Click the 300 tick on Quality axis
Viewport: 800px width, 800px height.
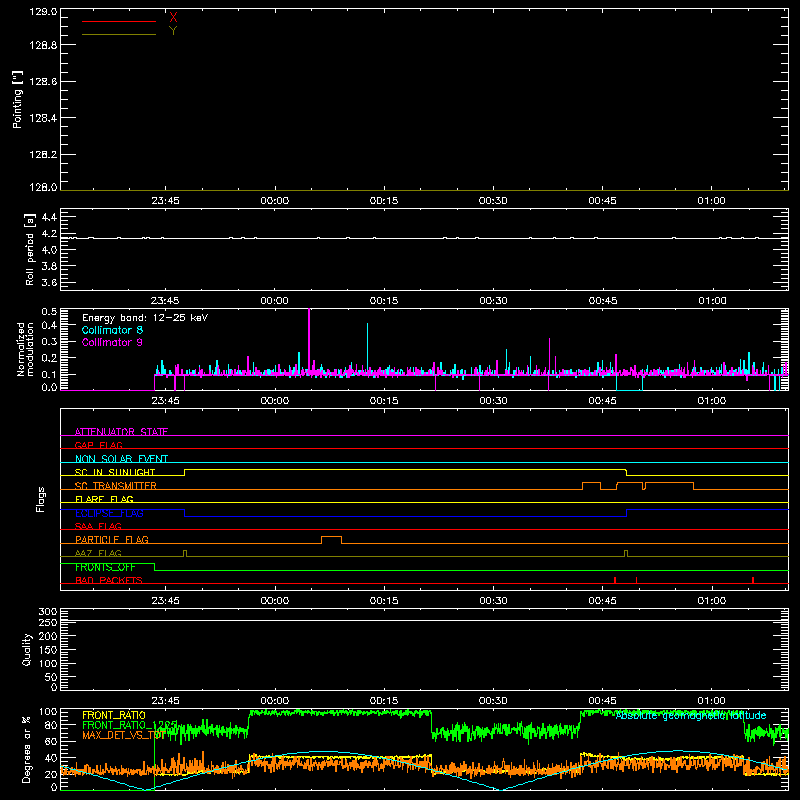[48, 612]
